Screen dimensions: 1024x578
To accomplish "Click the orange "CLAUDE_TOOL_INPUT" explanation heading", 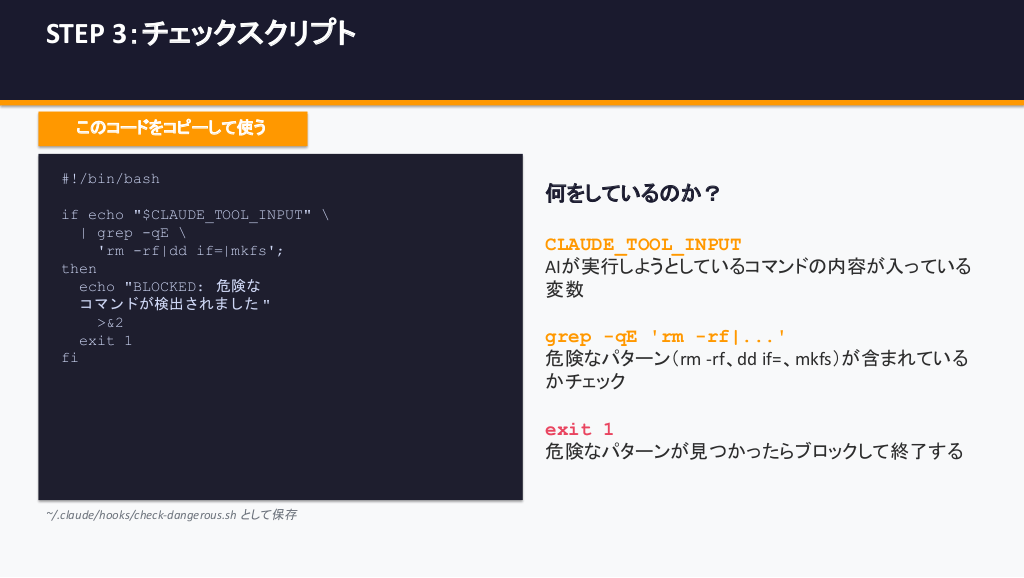I will coord(643,245).
